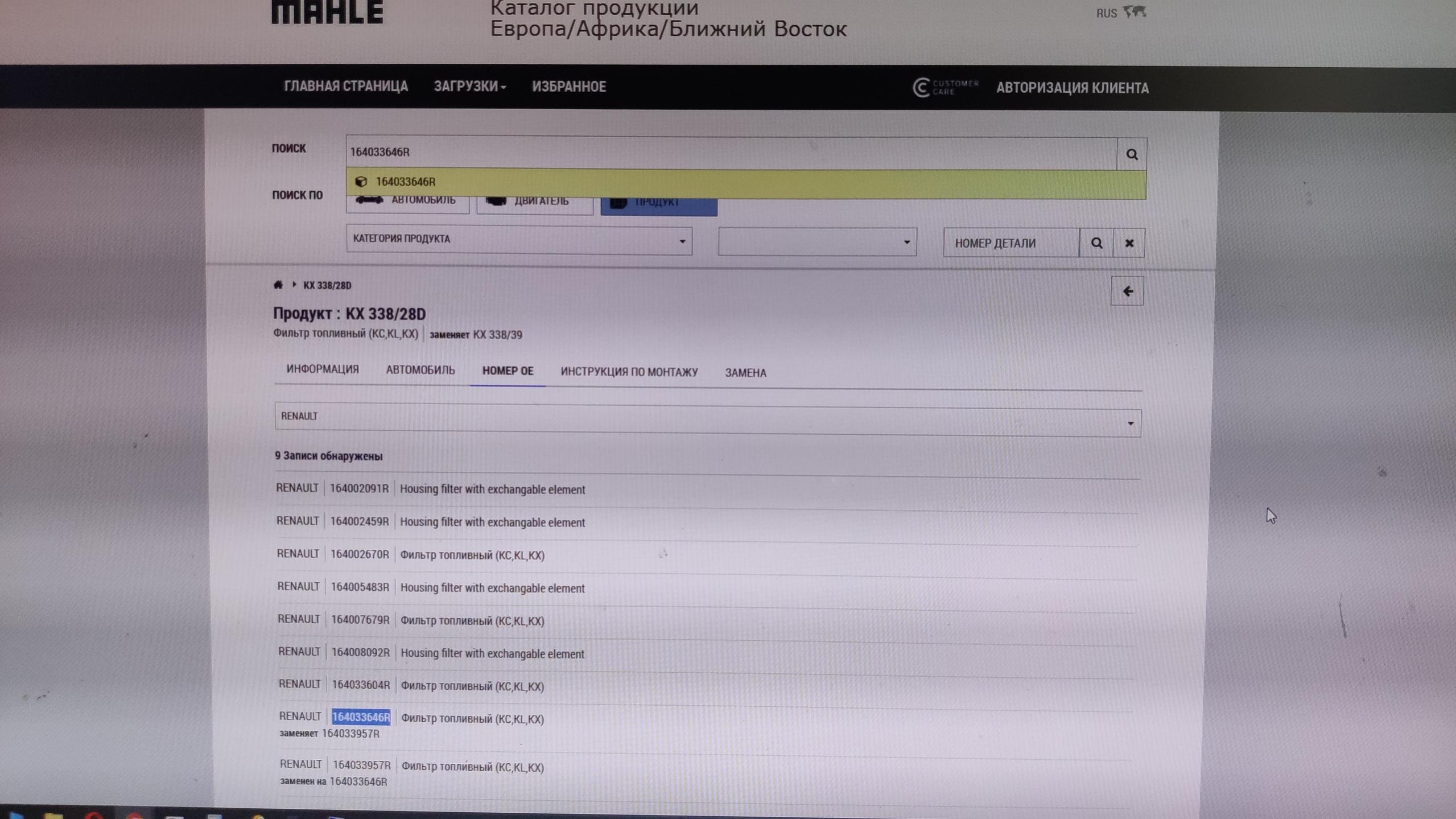Select the 164033646R search suggestion
The height and width of the screenshot is (819, 1456).
[746, 182]
